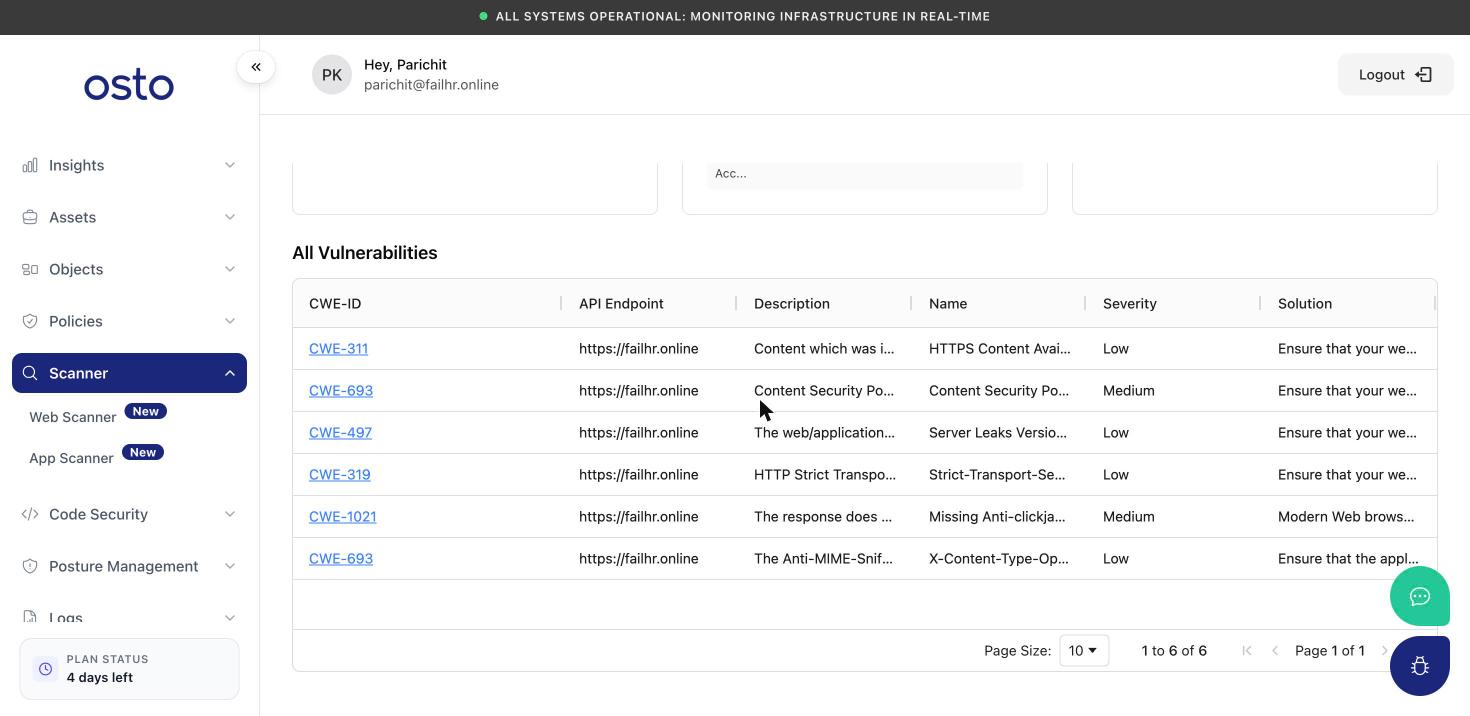Collapse the sidebar with double-chevron icon
Image resolution: width=1470 pixels, height=716 pixels.
pyautogui.click(x=256, y=67)
